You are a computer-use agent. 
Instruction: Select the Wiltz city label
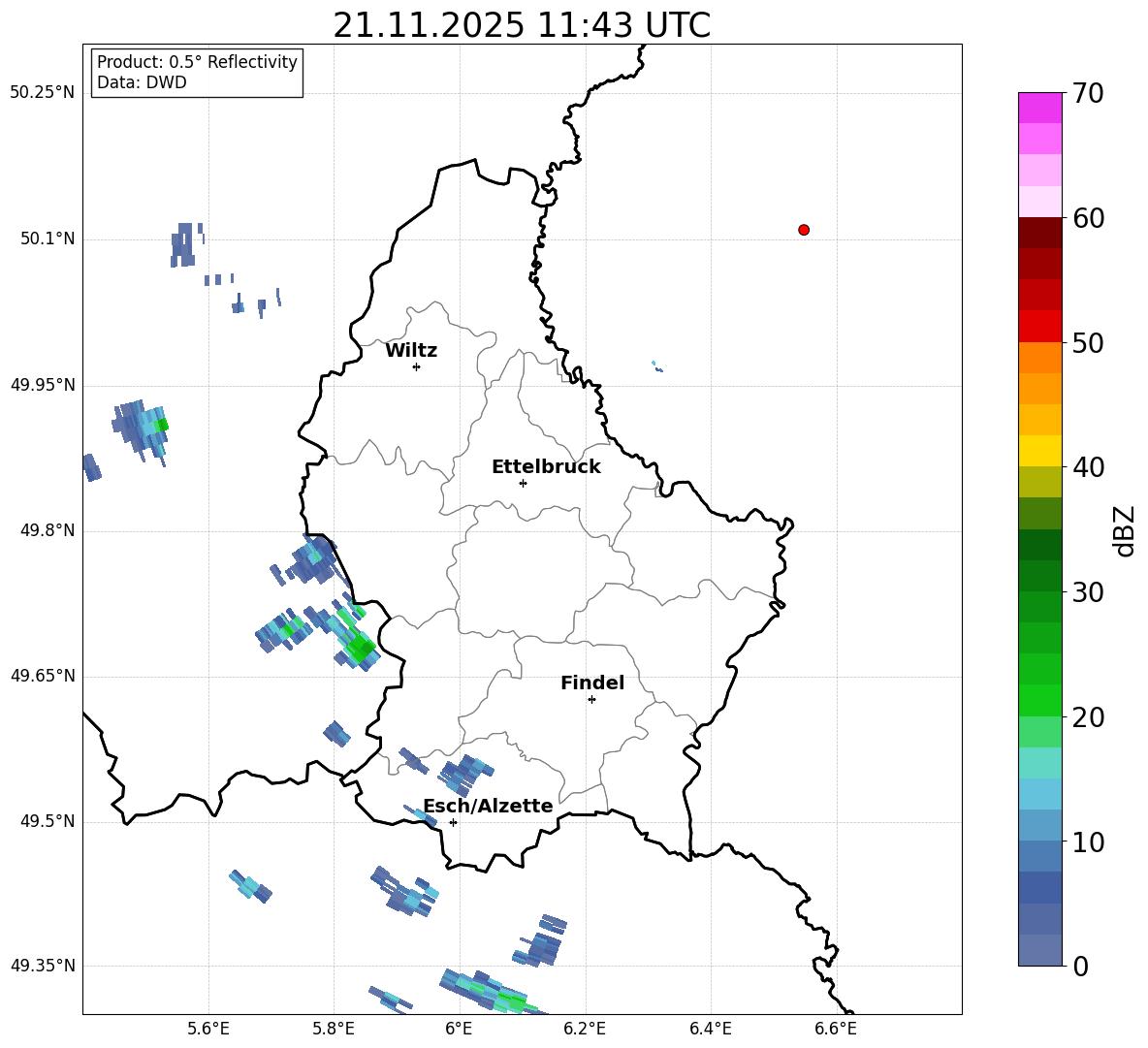(x=411, y=351)
